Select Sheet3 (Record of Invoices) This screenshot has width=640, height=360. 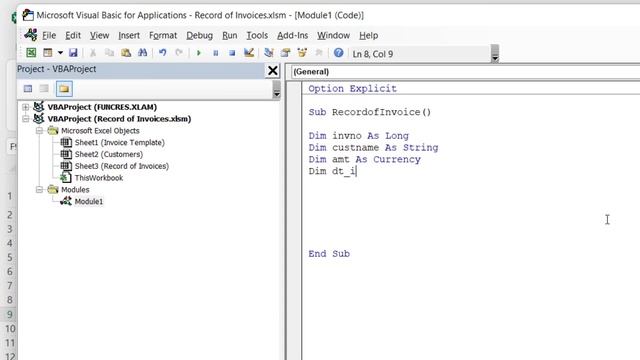coord(122,166)
